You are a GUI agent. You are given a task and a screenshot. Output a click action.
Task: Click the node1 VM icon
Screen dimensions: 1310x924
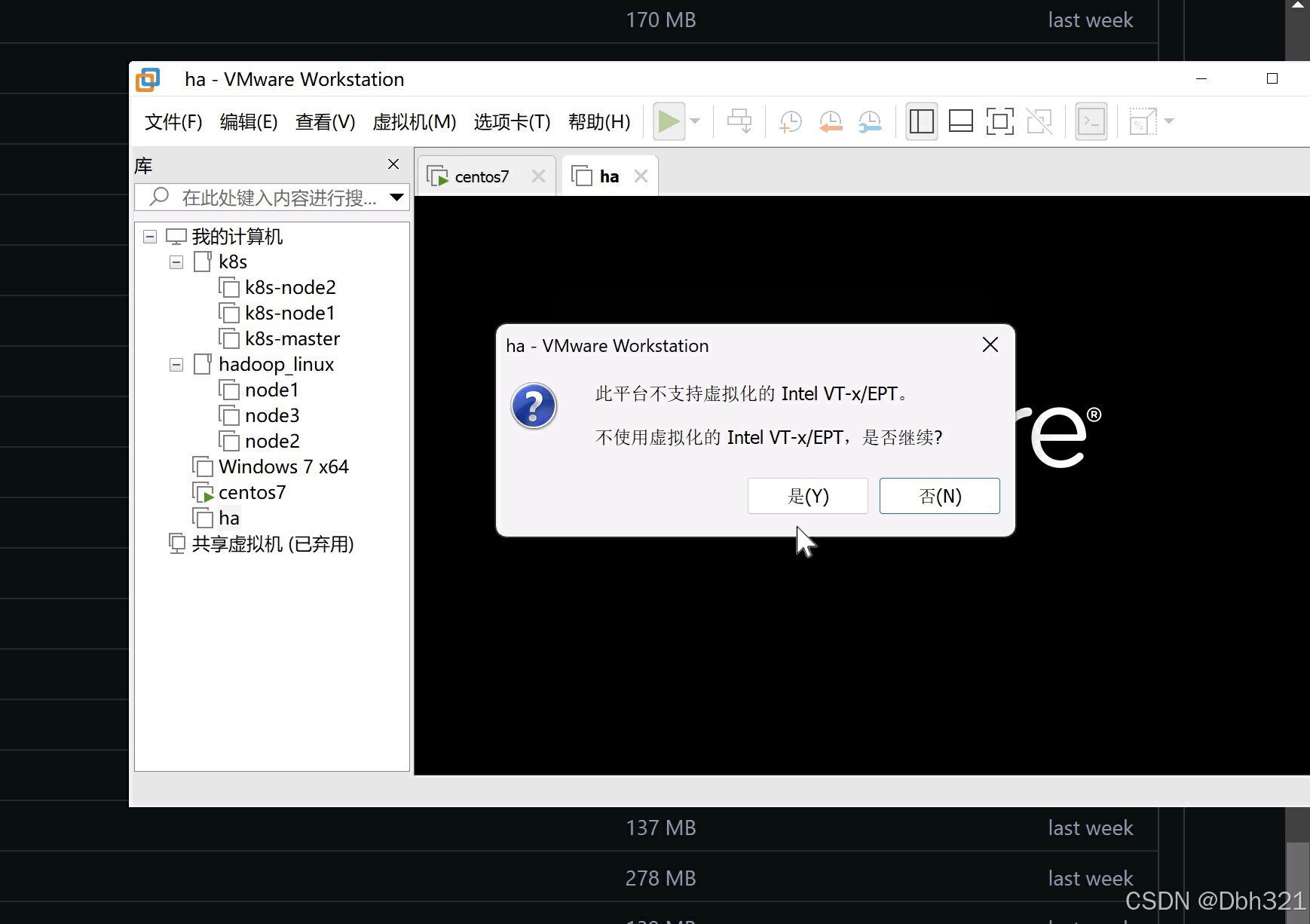click(x=229, y=390)
